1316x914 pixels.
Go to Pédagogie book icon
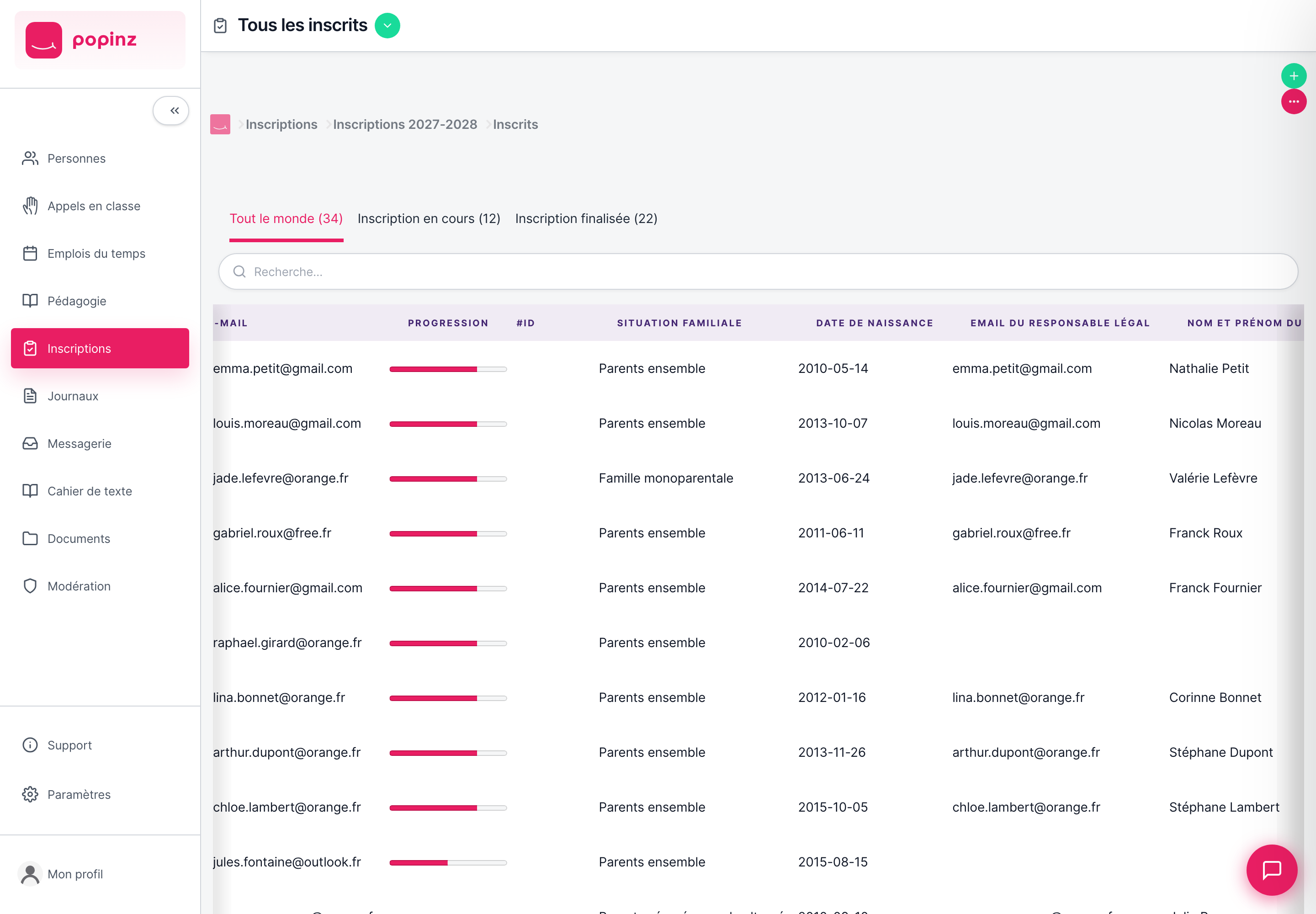click(30, 301)
